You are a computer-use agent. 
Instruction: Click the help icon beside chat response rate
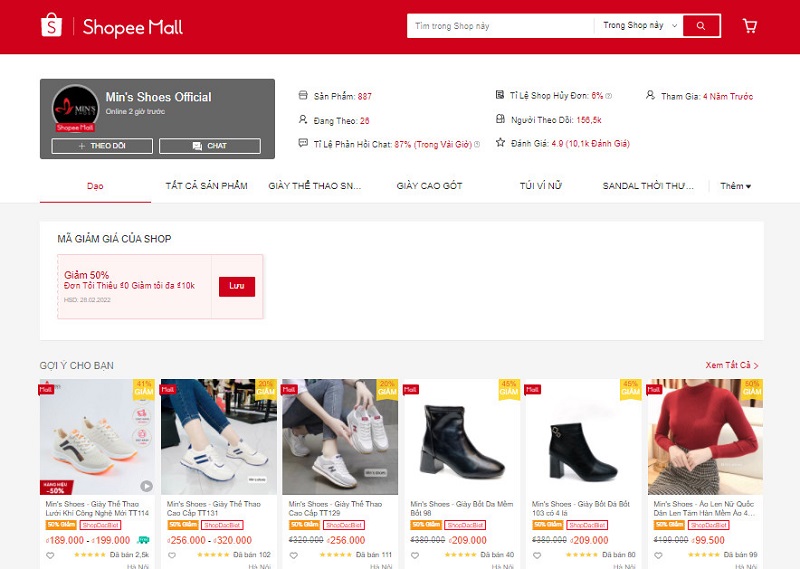[x=477, y=144]
